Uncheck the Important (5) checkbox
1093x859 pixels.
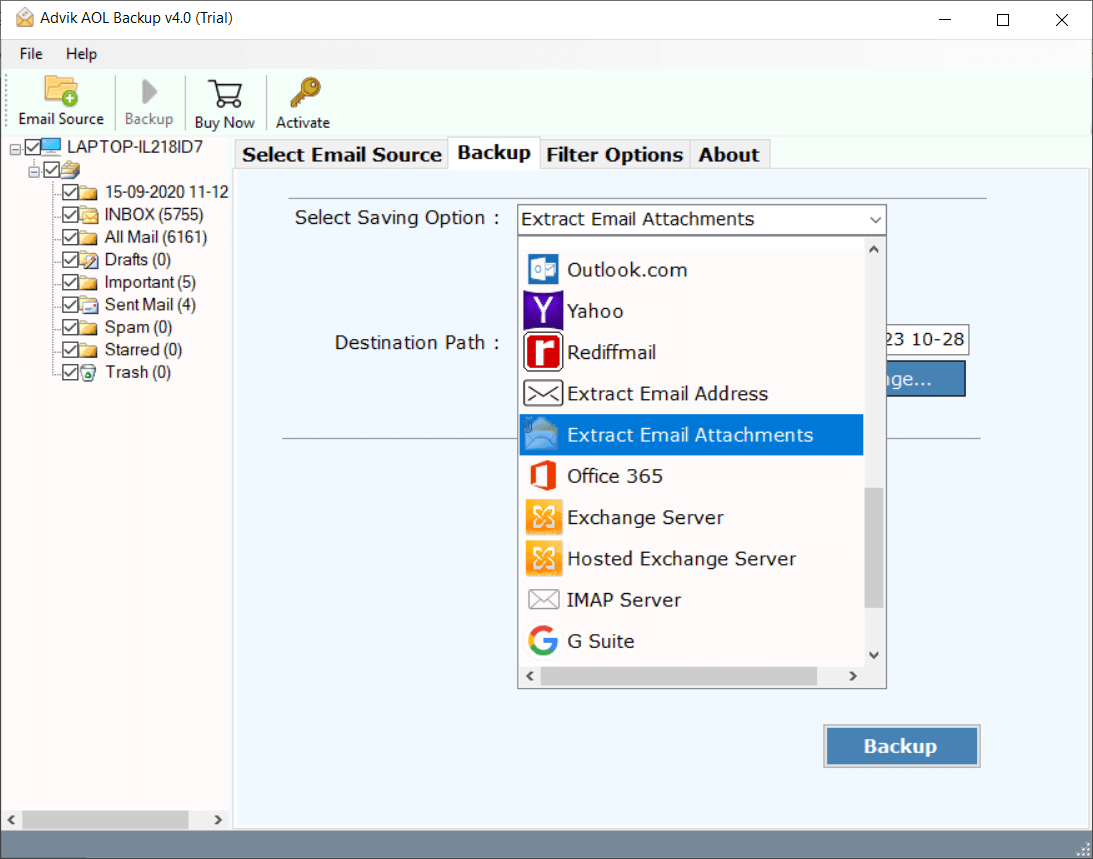click(x=70, y=282)
